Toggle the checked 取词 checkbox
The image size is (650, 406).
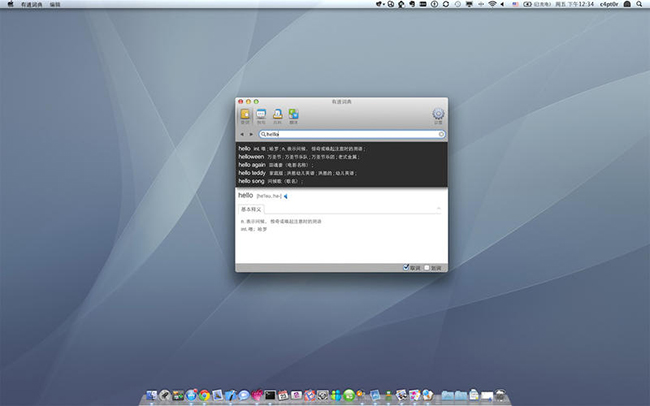pos(406,267)
